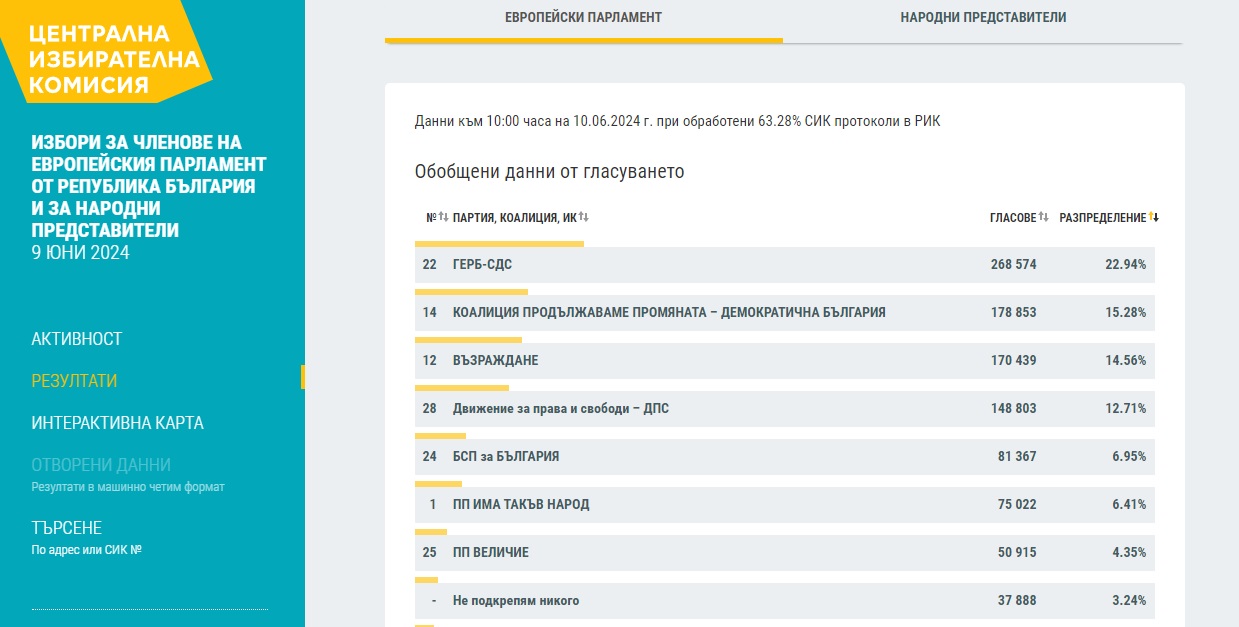Switch to Европейски парламент tab
The height and width of the screenshot is (627, 1239).
click(583, 18)
